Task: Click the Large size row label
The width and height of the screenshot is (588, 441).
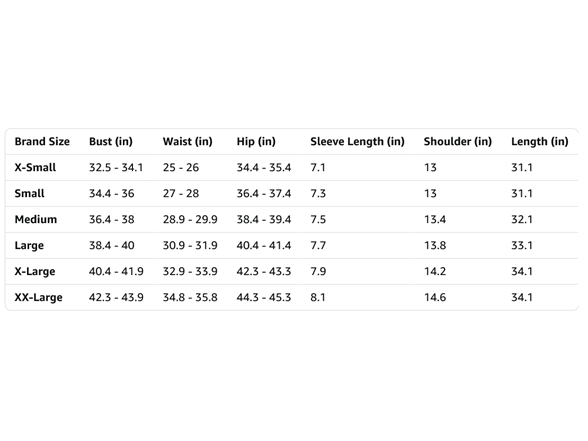Action: (x=29, y=246)
